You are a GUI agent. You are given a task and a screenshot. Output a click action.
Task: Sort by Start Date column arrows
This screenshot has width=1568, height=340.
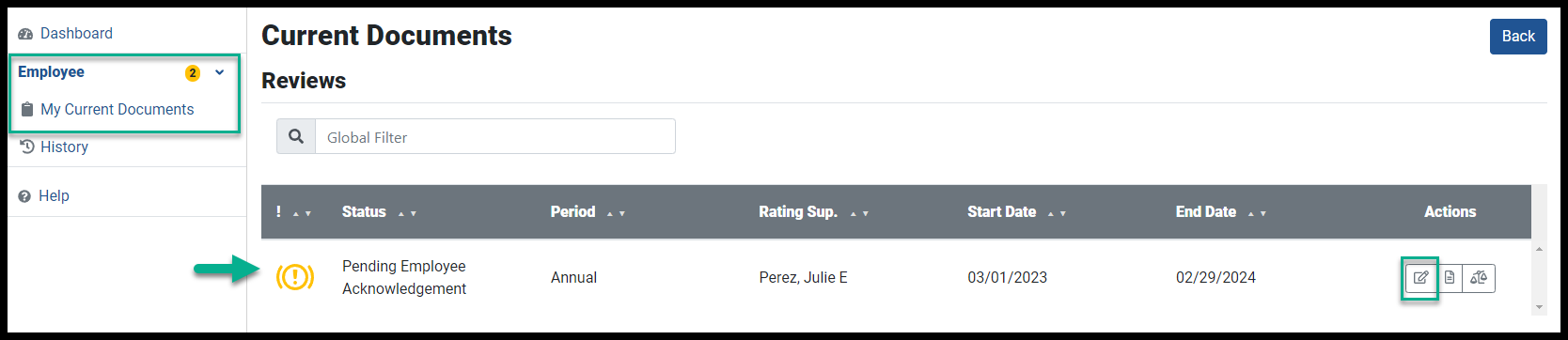point(1057,213)
